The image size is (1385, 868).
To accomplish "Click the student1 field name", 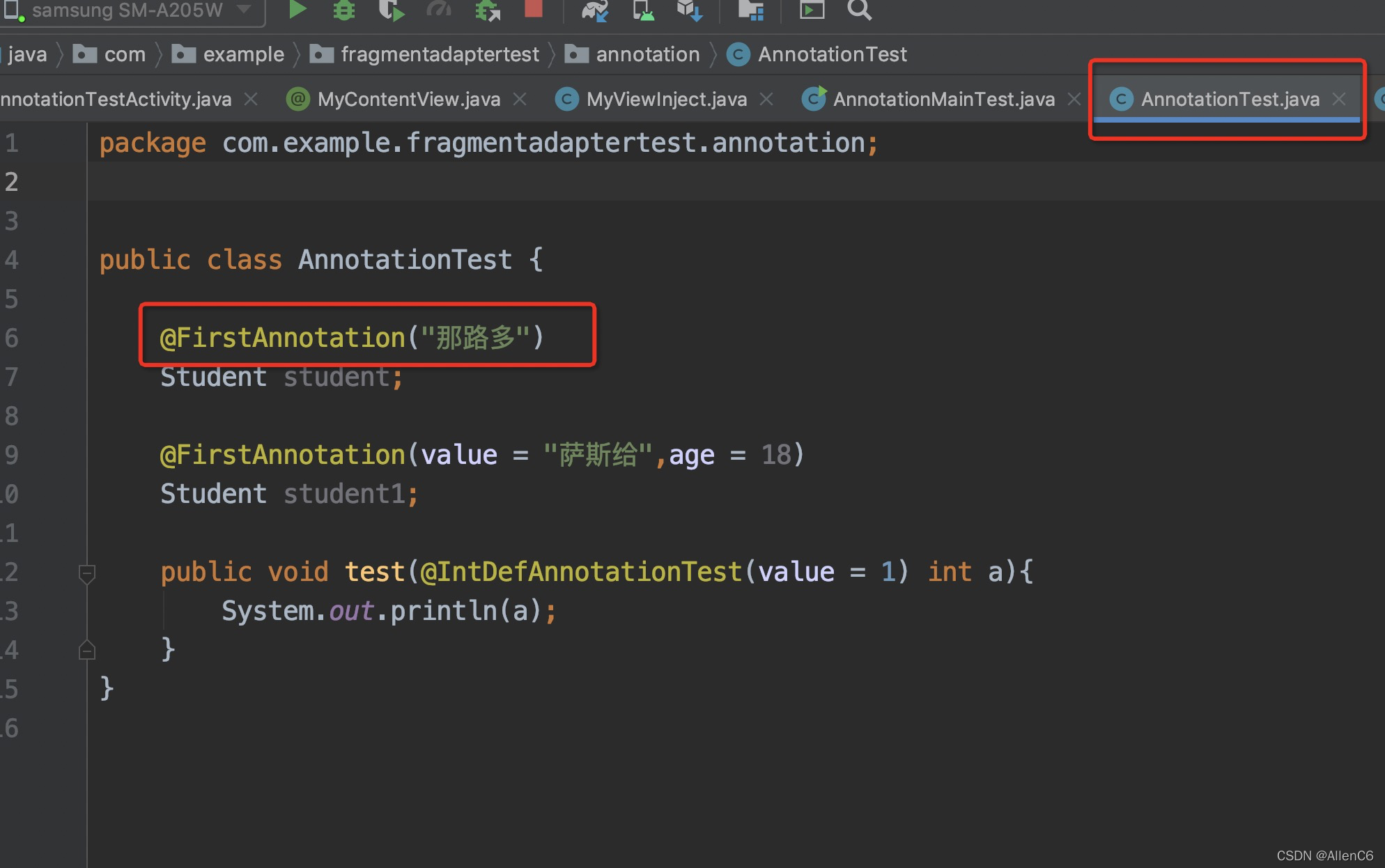I will [344, 494].
